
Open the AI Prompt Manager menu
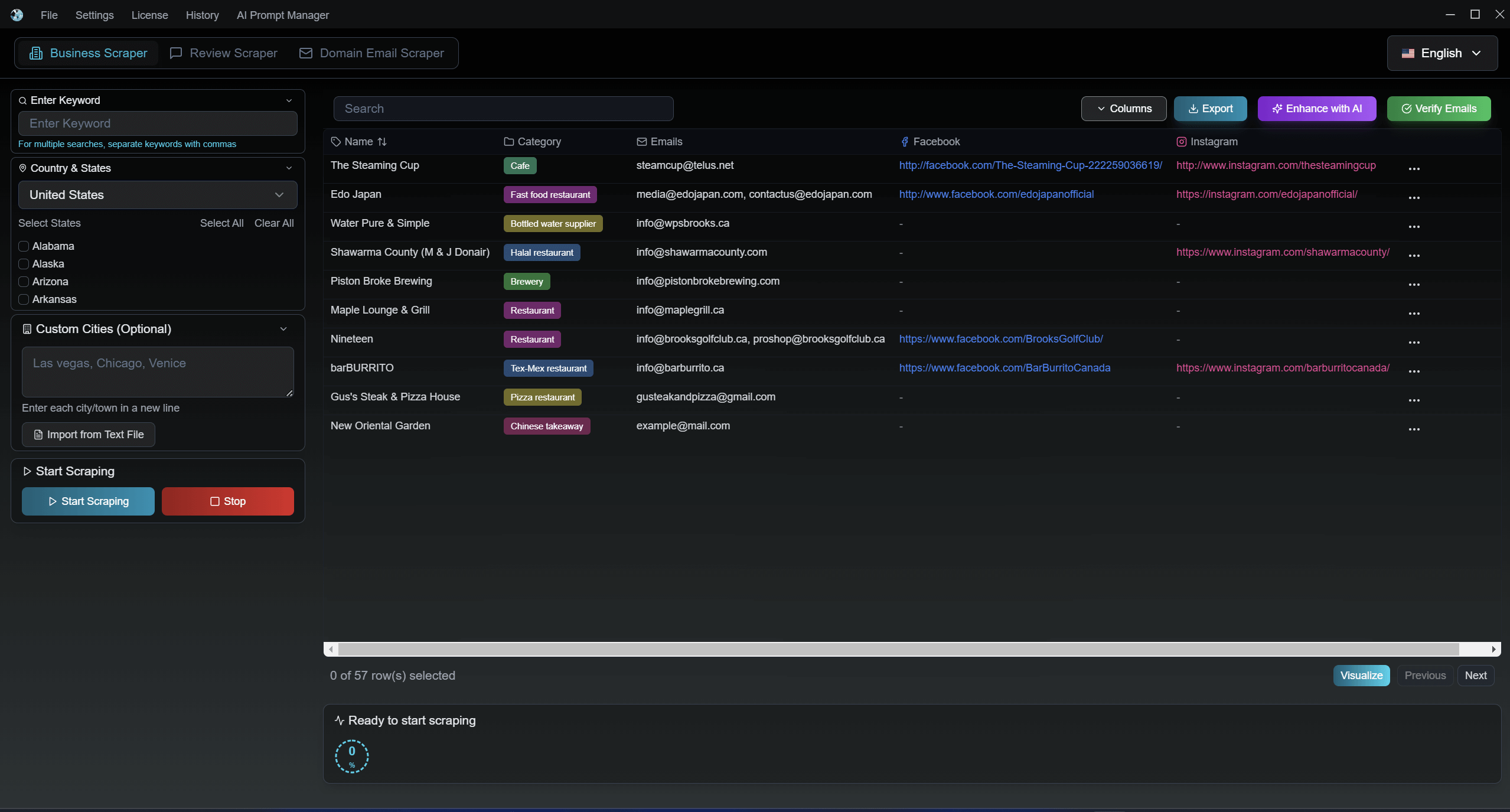click(282, 15)
